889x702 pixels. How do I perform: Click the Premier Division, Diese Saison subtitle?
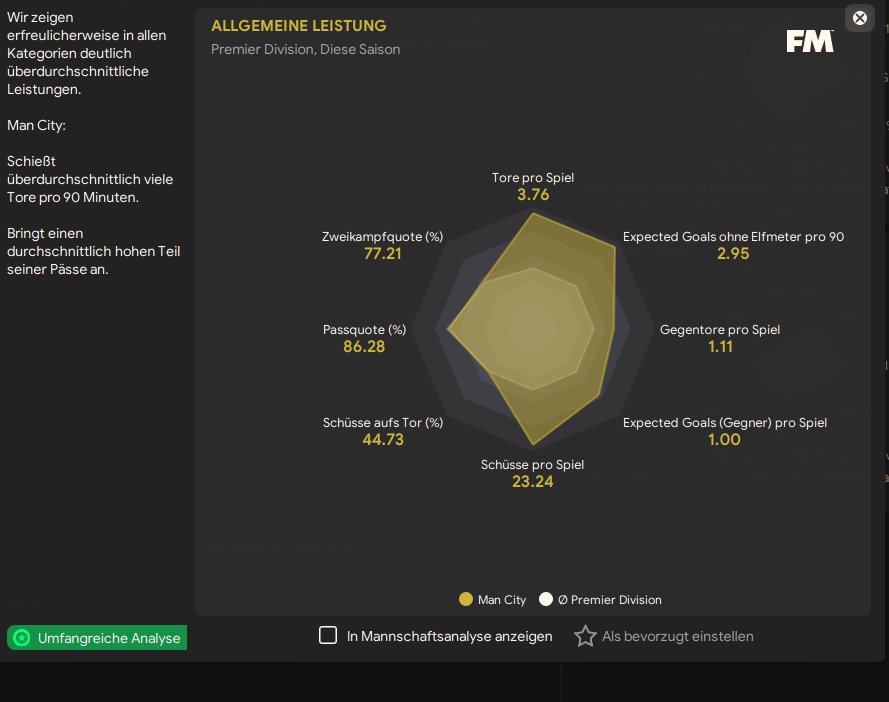coord(305,49)
